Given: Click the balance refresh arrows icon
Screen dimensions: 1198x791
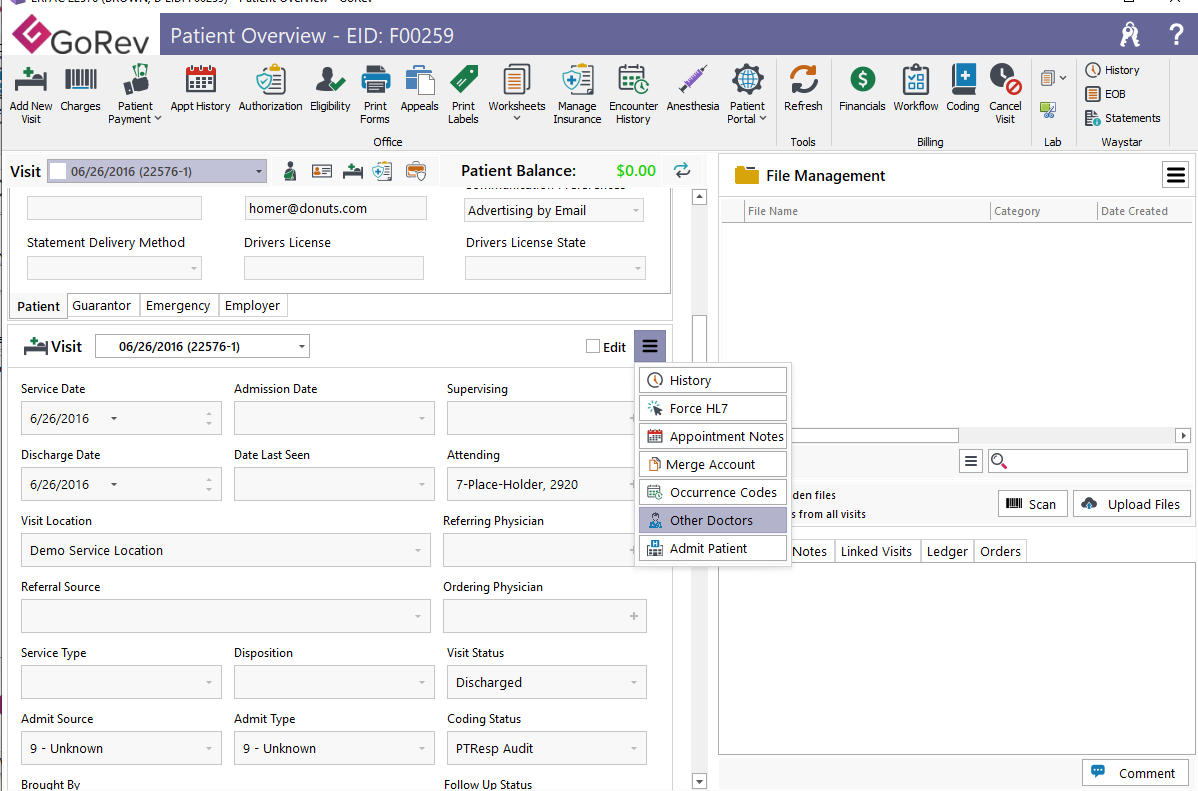Looking at the screenshot, I should coord(682,170).
